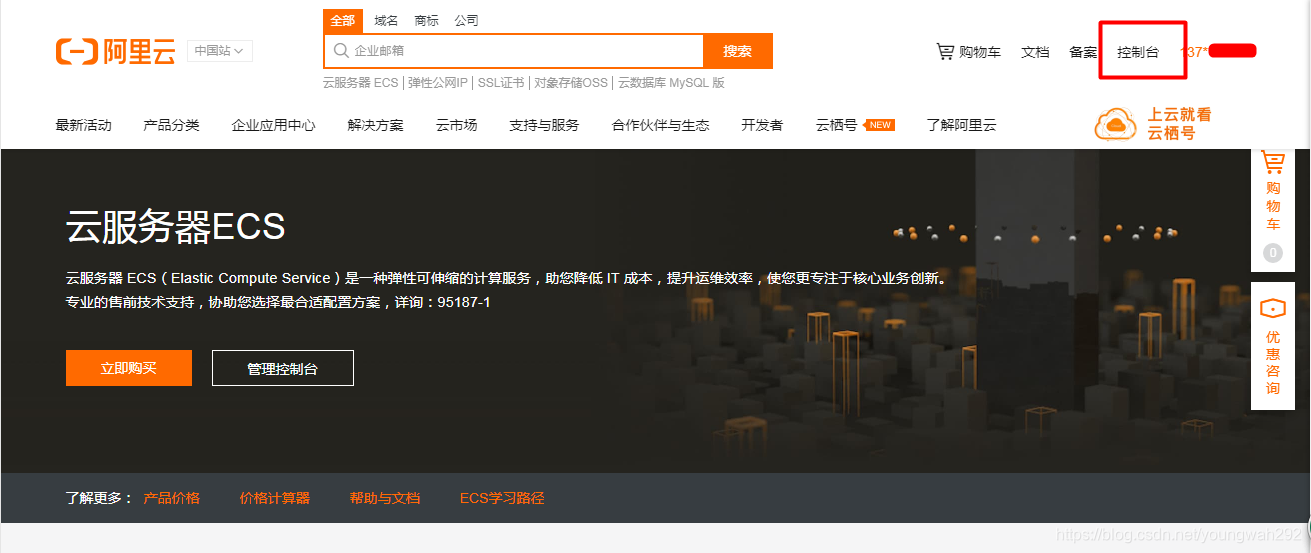Click the 上云就看云栖号 promo text
Viewport: 1311px width, 553px height.
(1179, 124)
